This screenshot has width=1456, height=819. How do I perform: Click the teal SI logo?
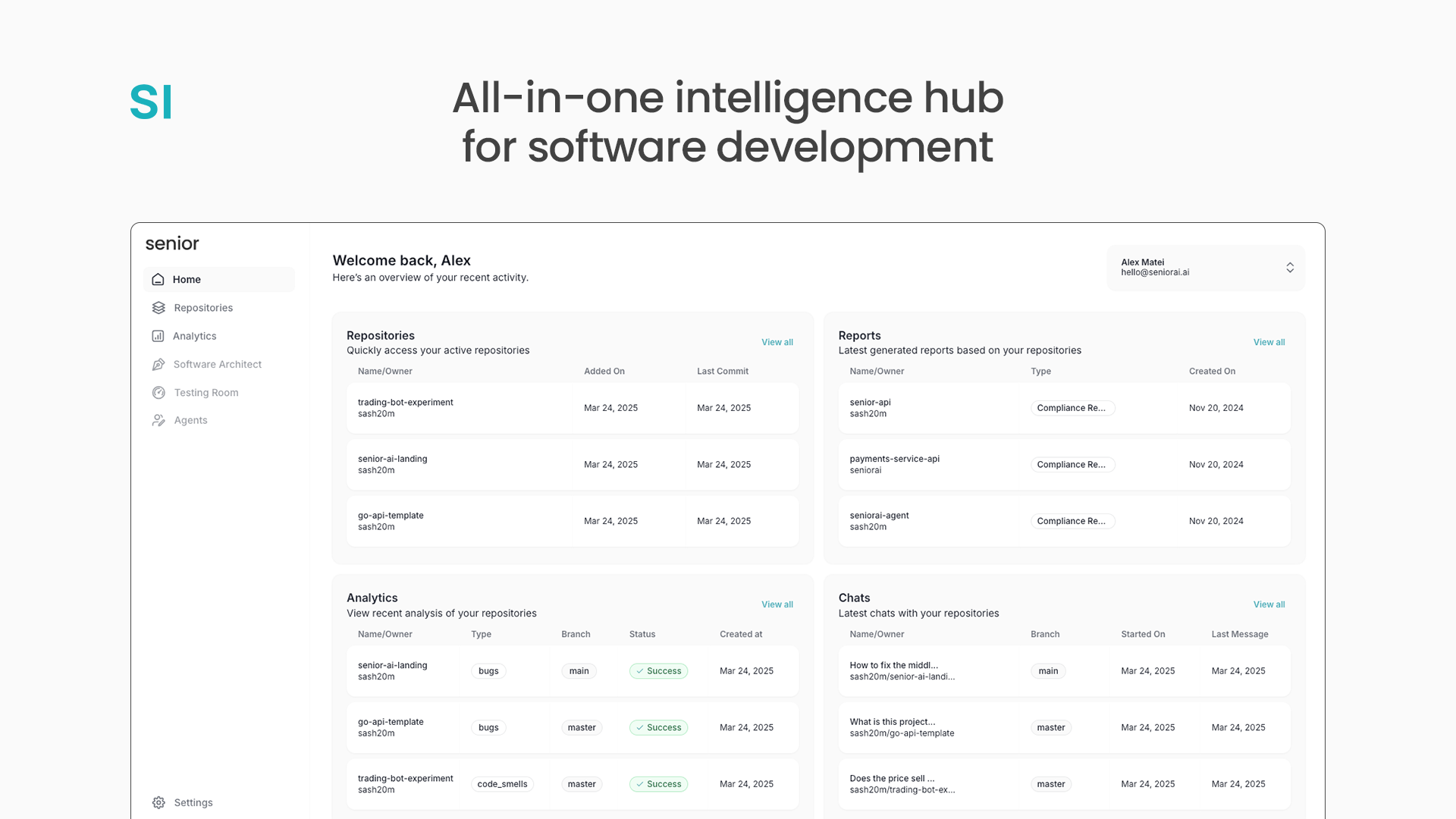[x=151, y=102]
